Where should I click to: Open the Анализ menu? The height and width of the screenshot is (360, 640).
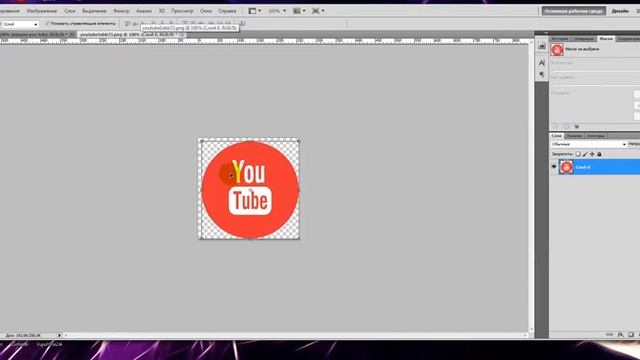(144, 11)
